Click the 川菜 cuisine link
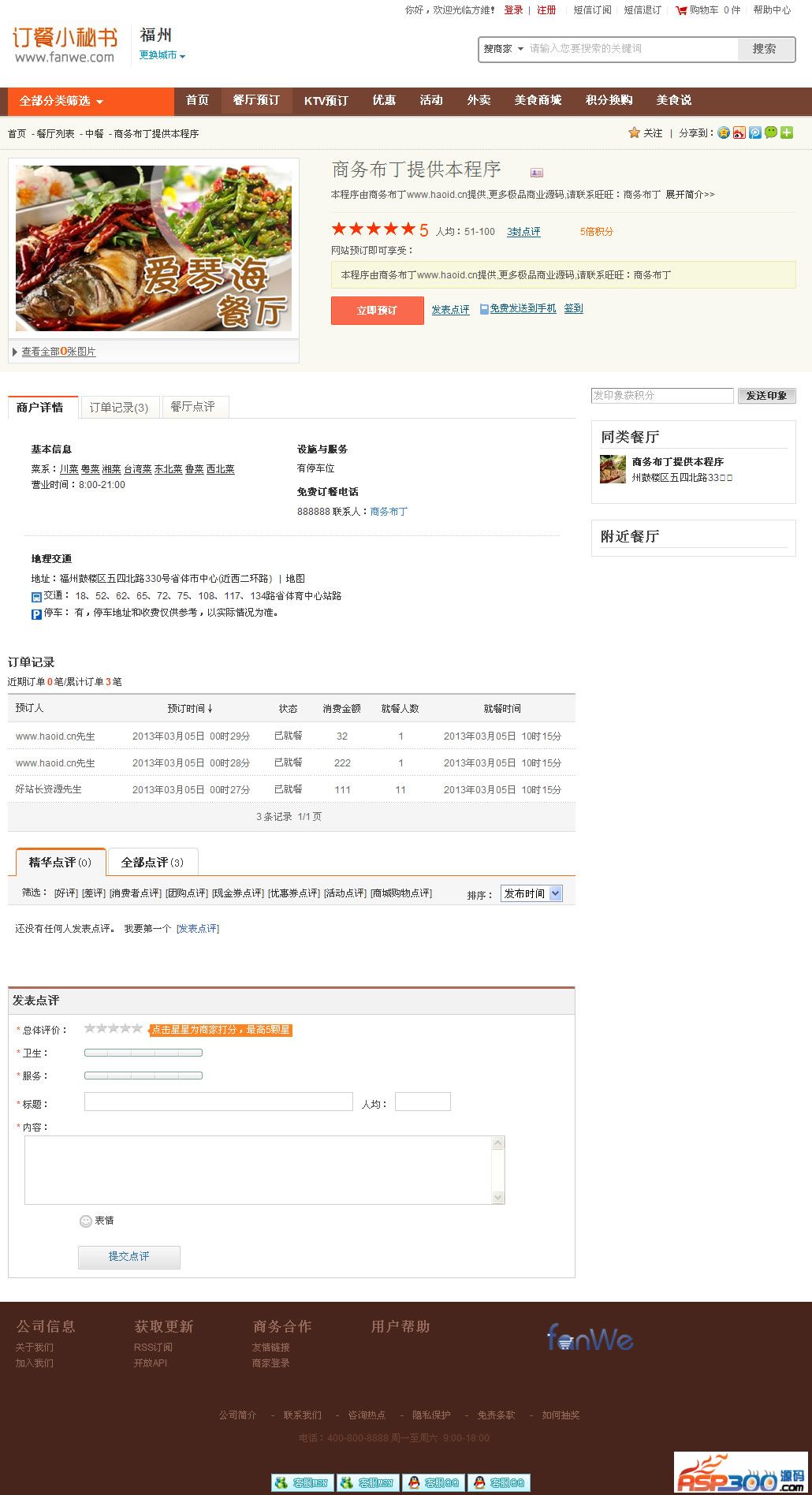This screenshot has width=812, height=1495. pyautogui.click(x=69, y=469)
